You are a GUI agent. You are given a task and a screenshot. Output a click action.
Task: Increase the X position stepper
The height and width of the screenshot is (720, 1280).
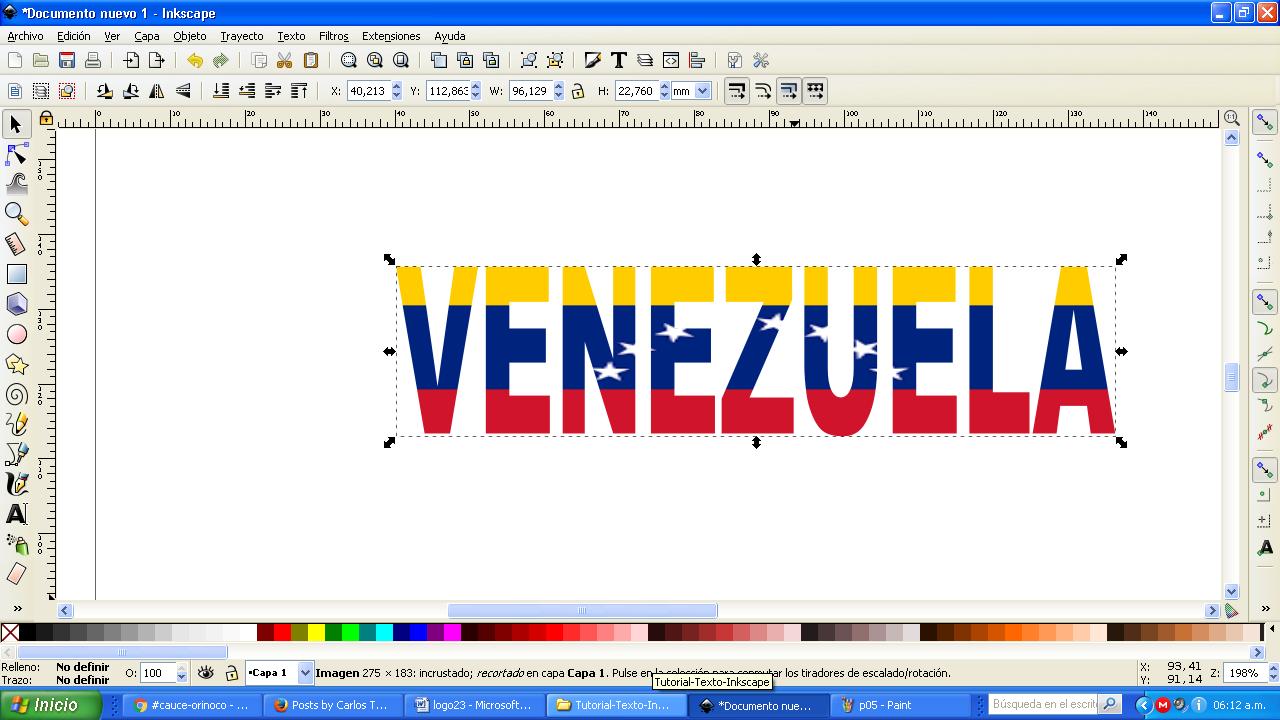pyautogui.click(x=396, y=86)
